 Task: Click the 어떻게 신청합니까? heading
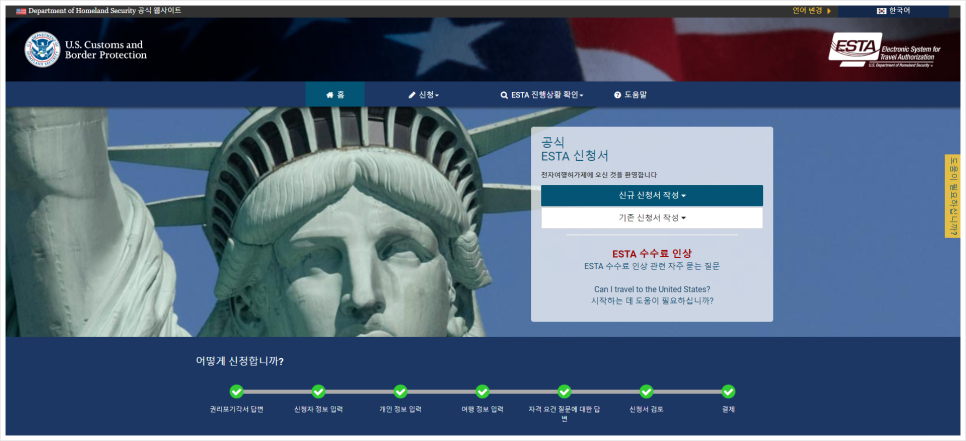[x=240, y=362]
